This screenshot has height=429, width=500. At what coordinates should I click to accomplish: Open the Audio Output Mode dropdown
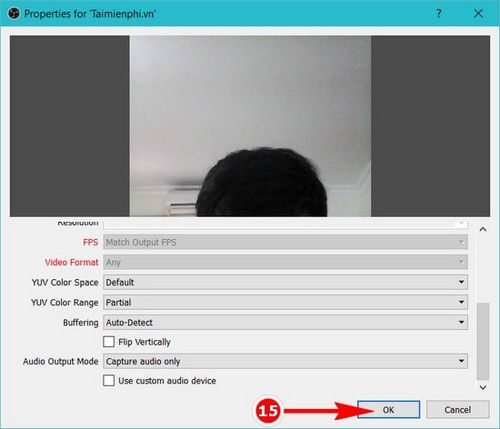click(285, 361)
